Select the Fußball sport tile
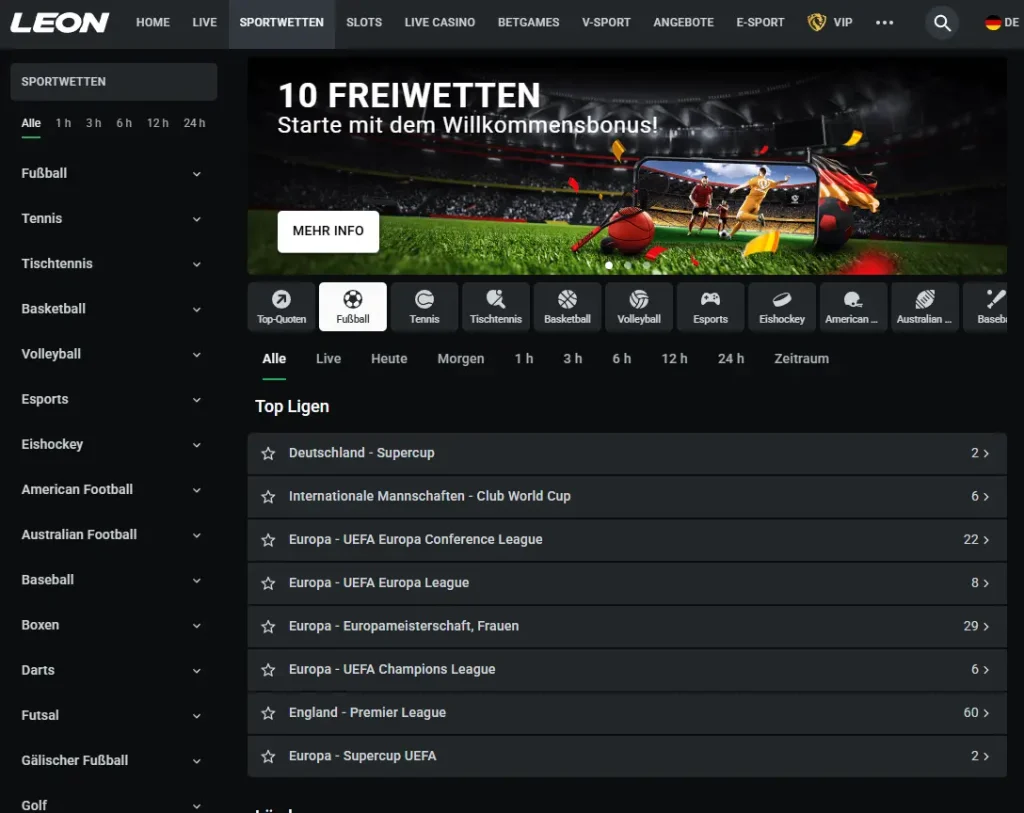This screenshot has height=813, width=1024. coord(353,307)
